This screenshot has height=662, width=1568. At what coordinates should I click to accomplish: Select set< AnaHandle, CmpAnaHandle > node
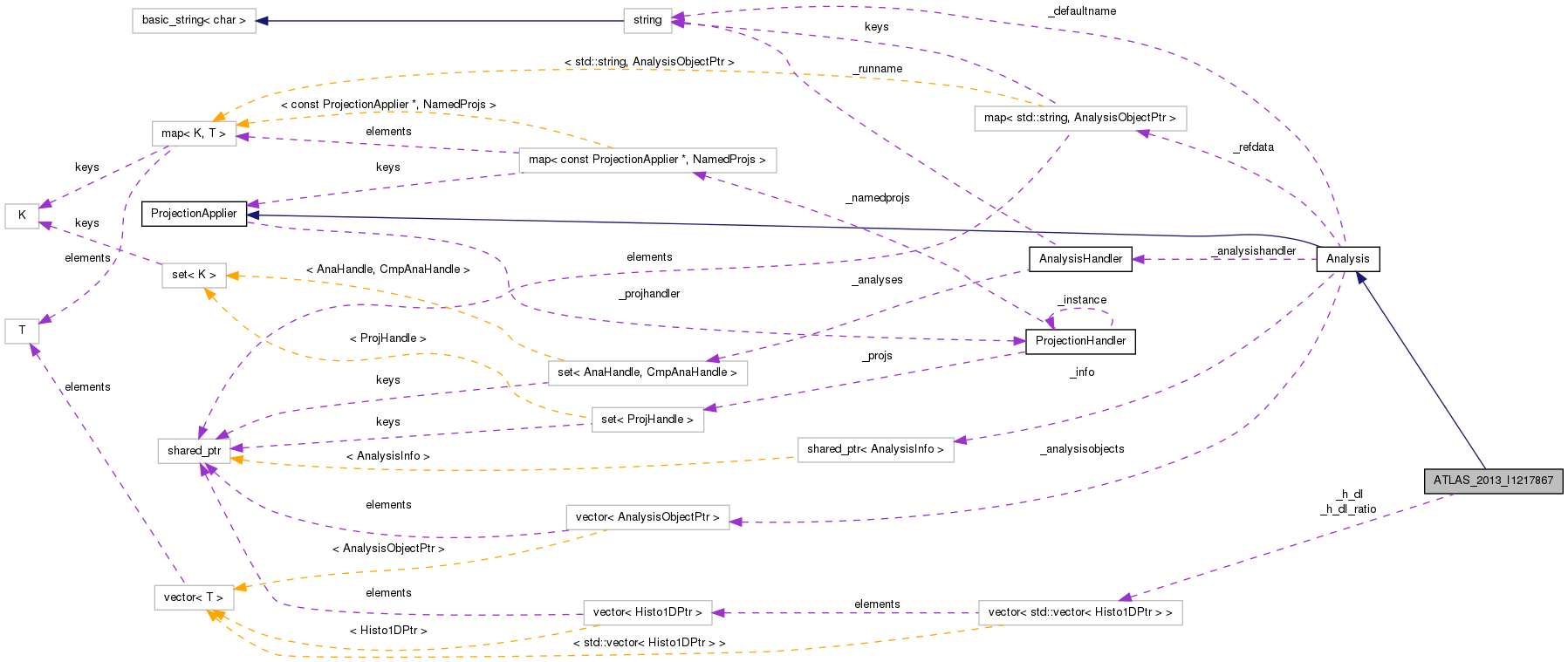tap(647, 372)
